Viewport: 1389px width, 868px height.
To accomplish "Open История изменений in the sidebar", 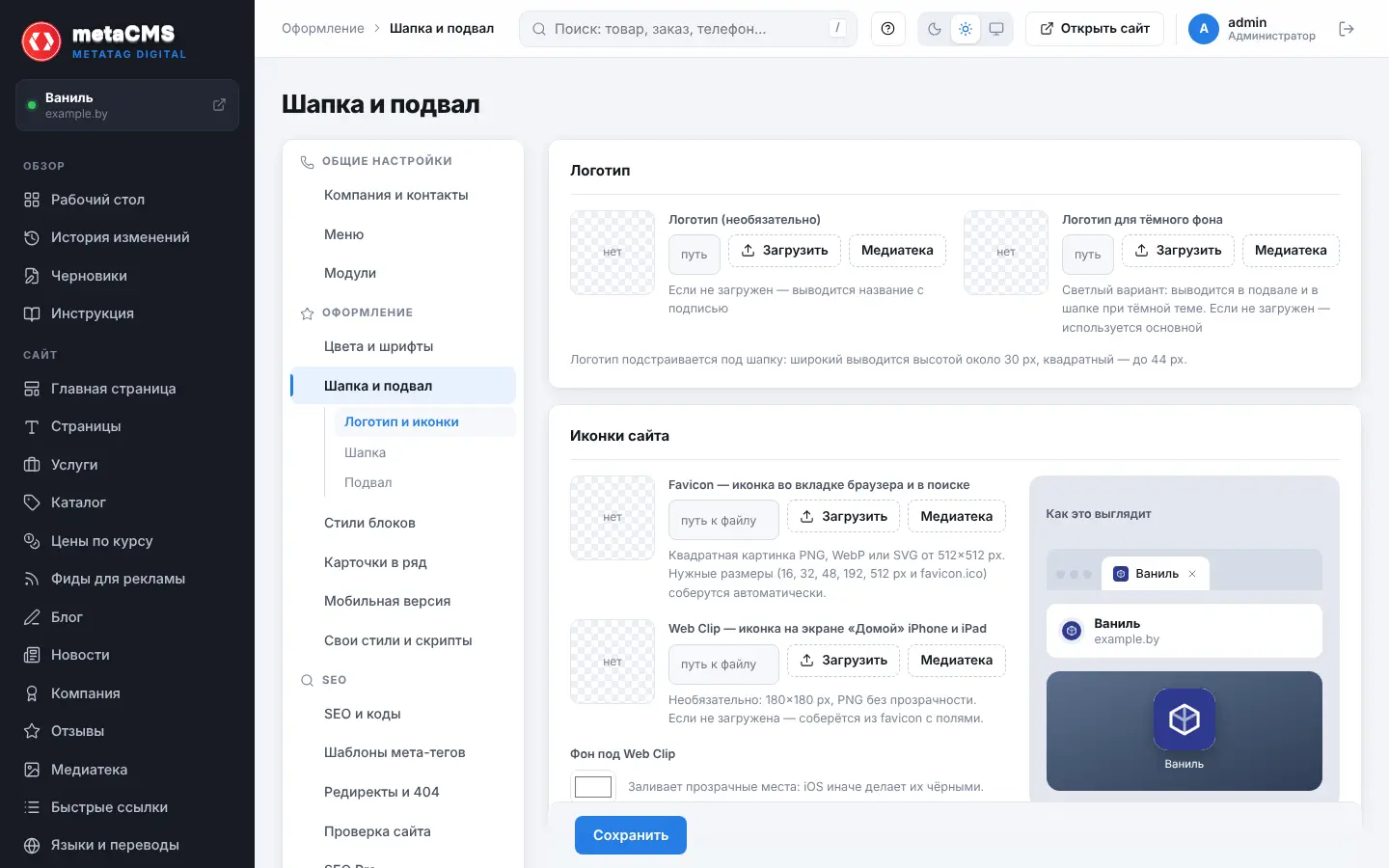I will point(127,237).
